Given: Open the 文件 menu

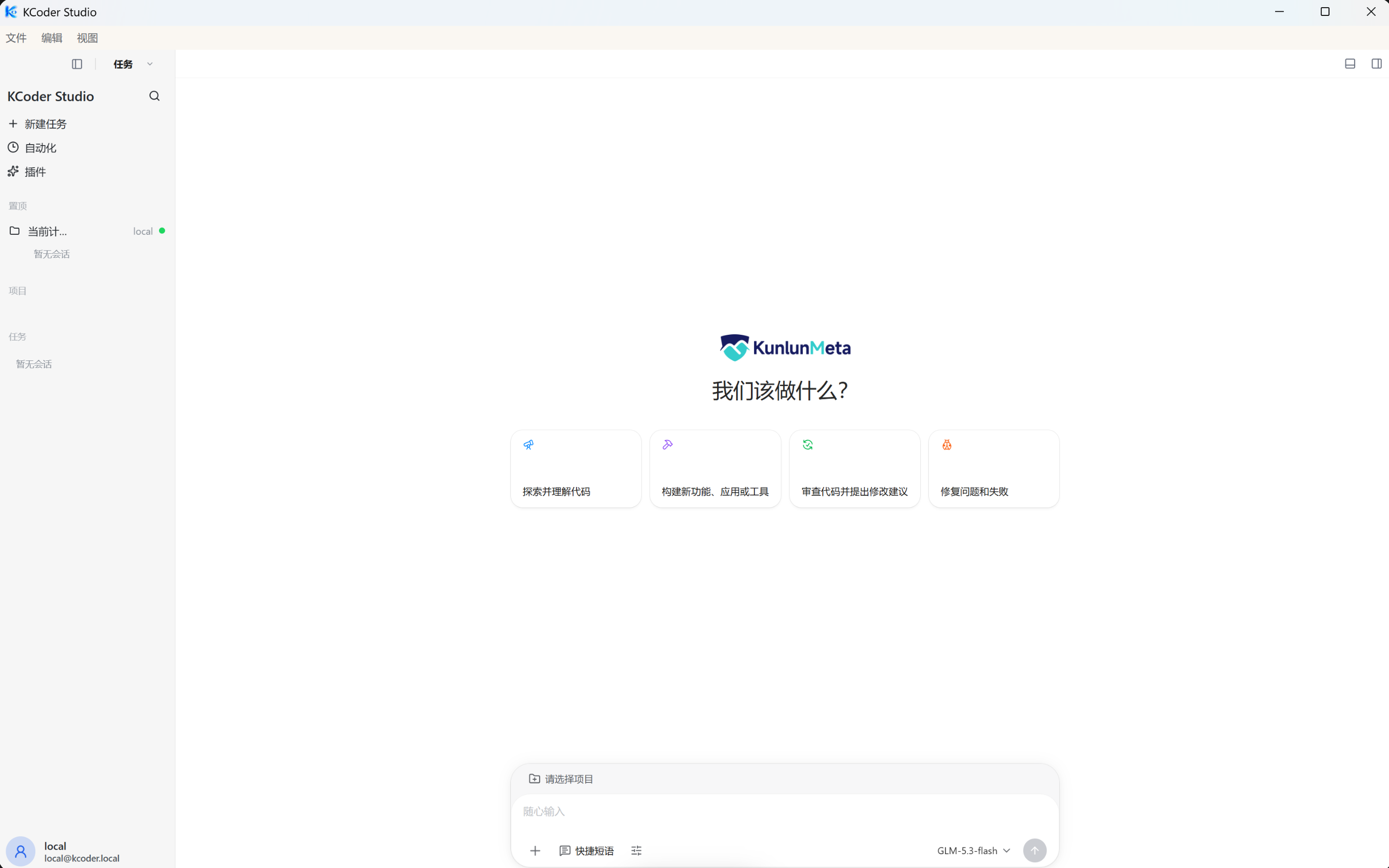Looking at the screenshot, I should tap(16, 38).
